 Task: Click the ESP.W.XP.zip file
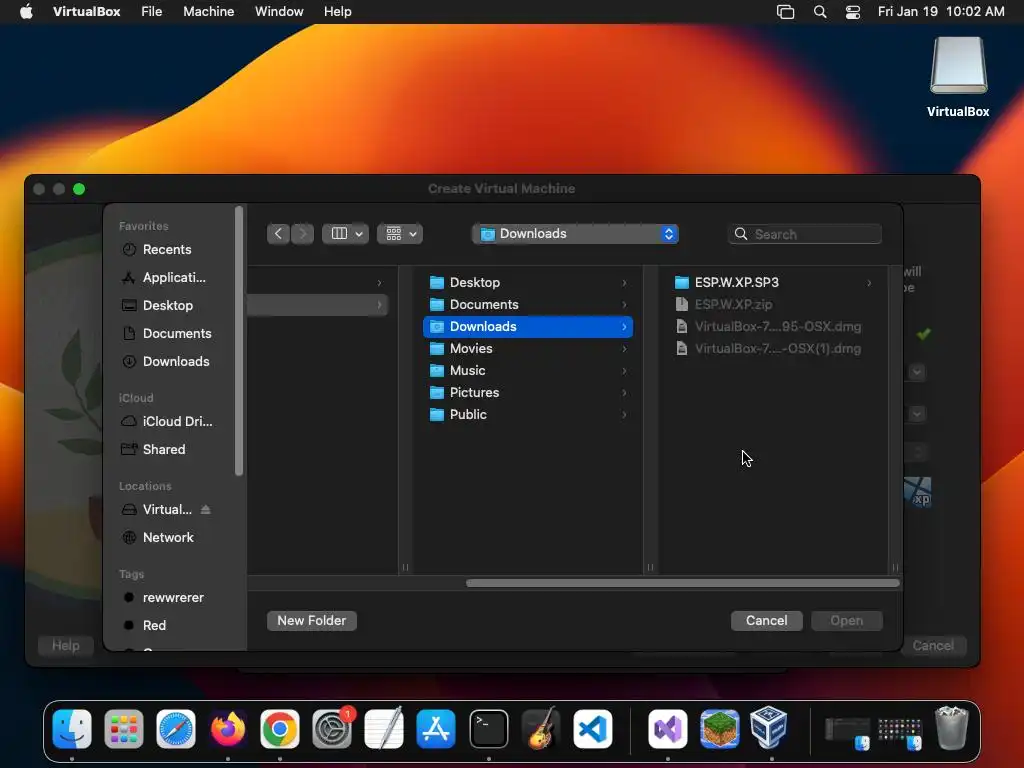[x=733, y=305]
